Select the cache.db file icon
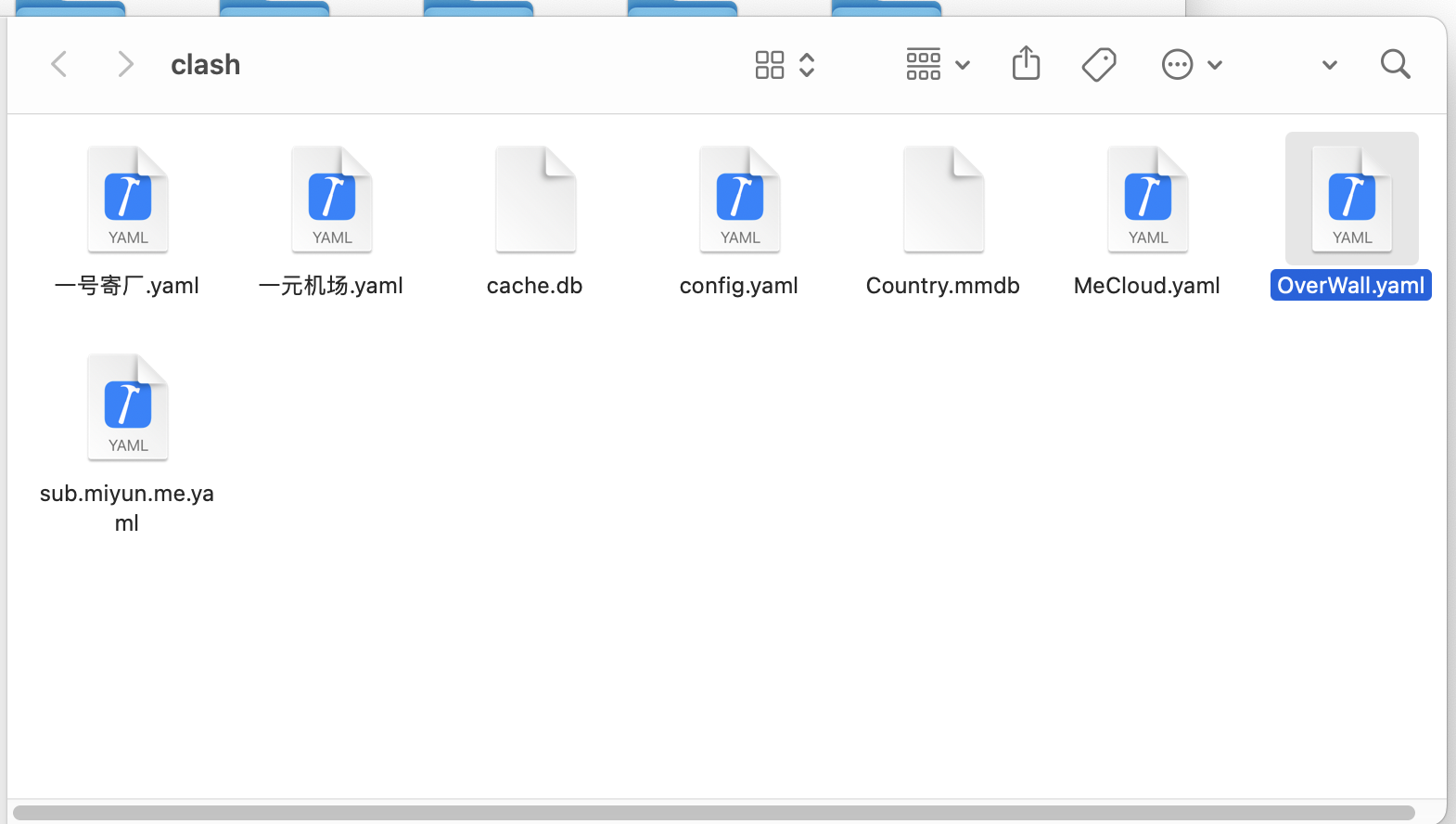The height and width of the screenshot is (824, 1456). point(535,200)
